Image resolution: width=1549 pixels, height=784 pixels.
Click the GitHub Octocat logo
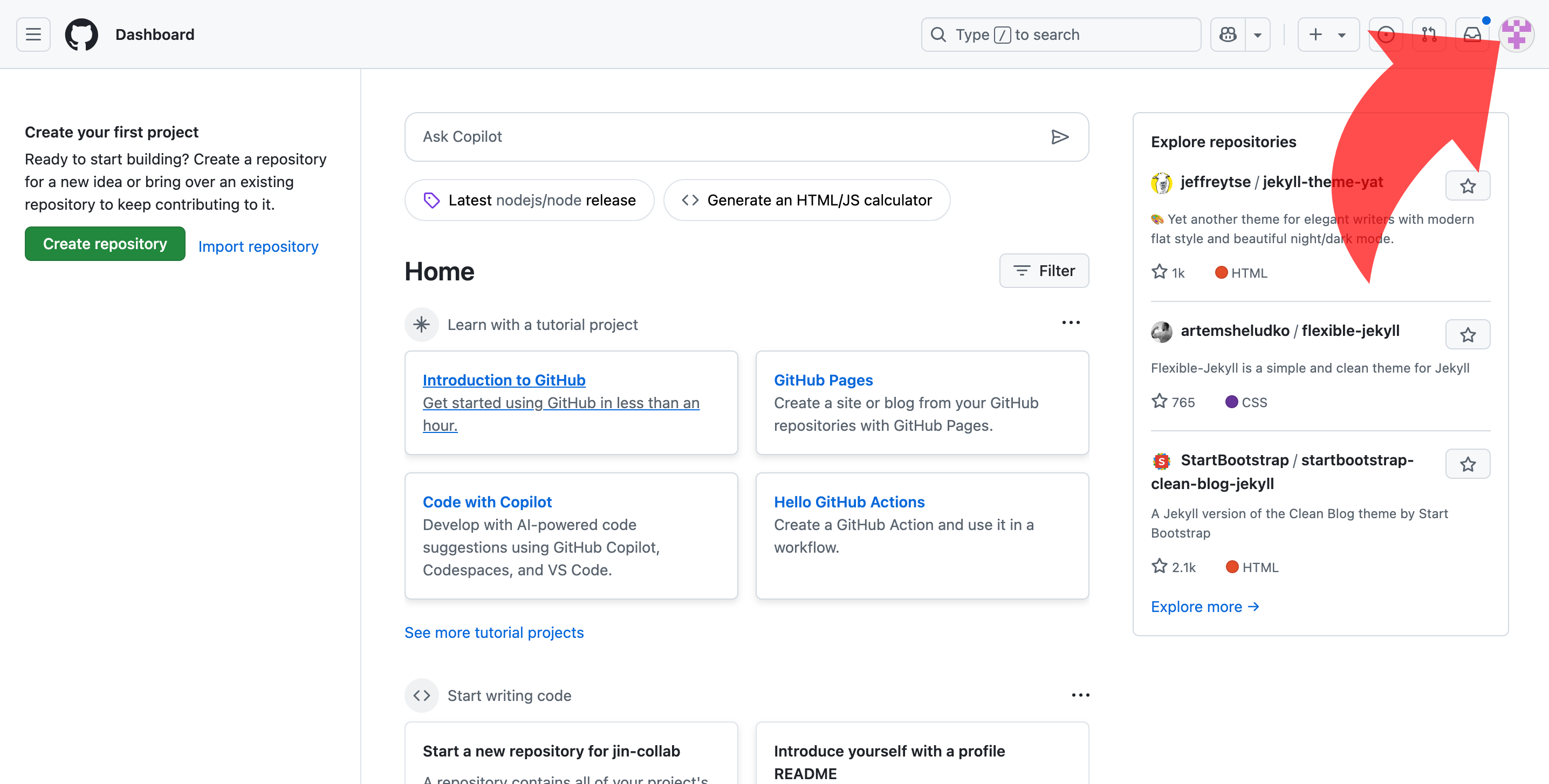(x=81, y=35)
